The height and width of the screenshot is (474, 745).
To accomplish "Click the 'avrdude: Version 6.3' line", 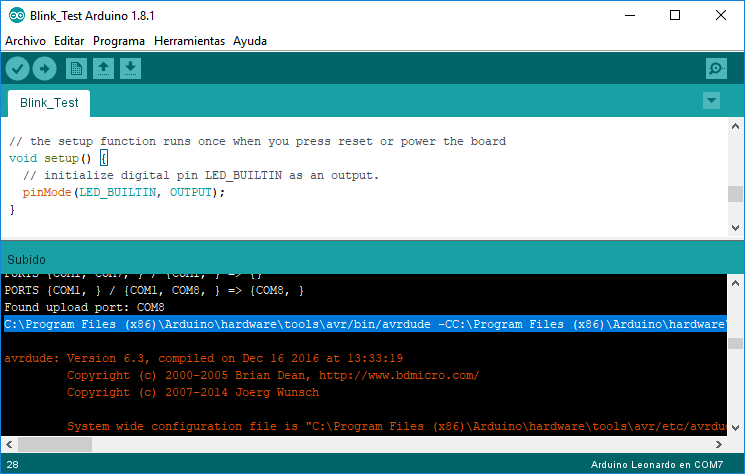I will [x=203, y=358].
